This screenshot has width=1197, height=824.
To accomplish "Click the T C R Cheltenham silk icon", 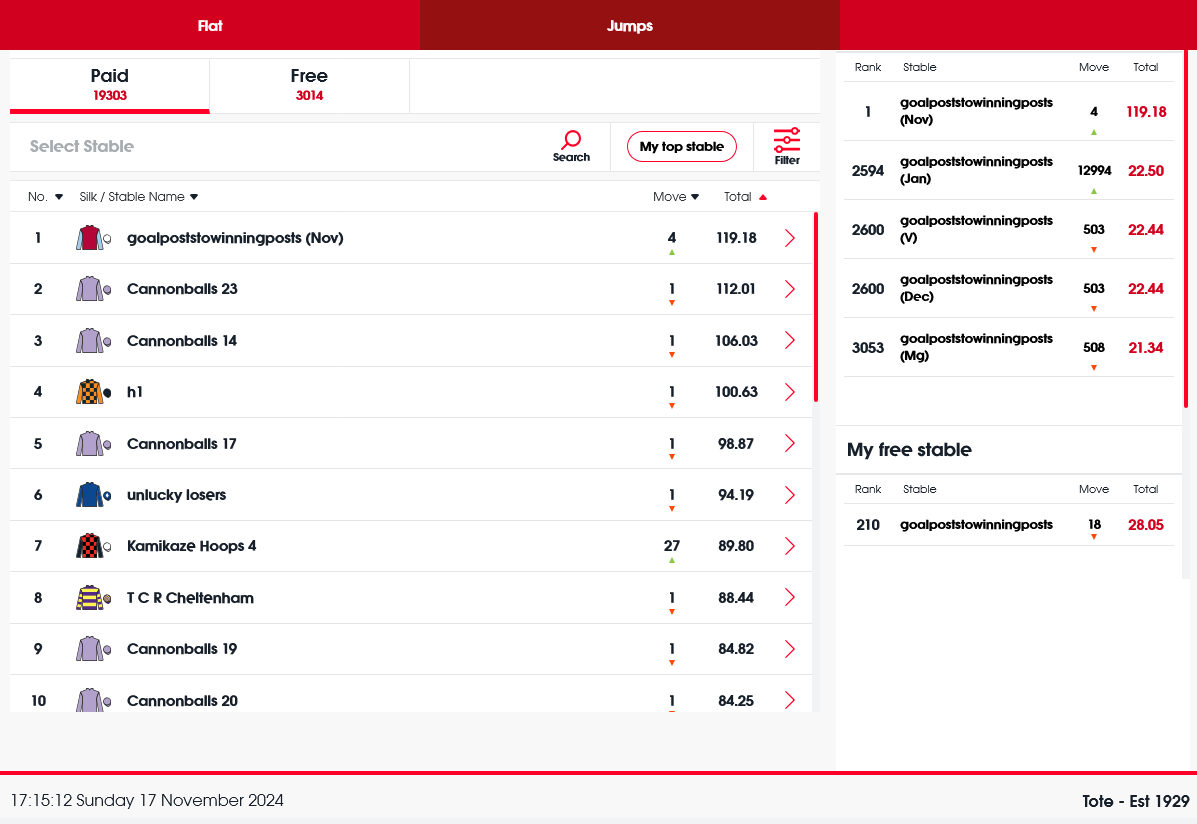I will coord(90,598).
